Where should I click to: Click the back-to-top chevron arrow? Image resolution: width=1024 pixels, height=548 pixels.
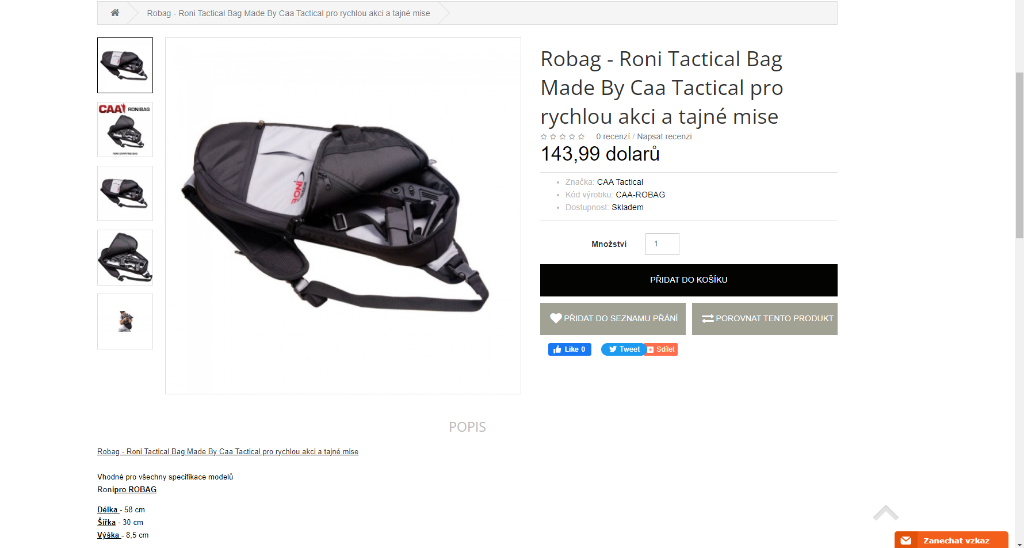pyautogui.click(x=886, y=513)
